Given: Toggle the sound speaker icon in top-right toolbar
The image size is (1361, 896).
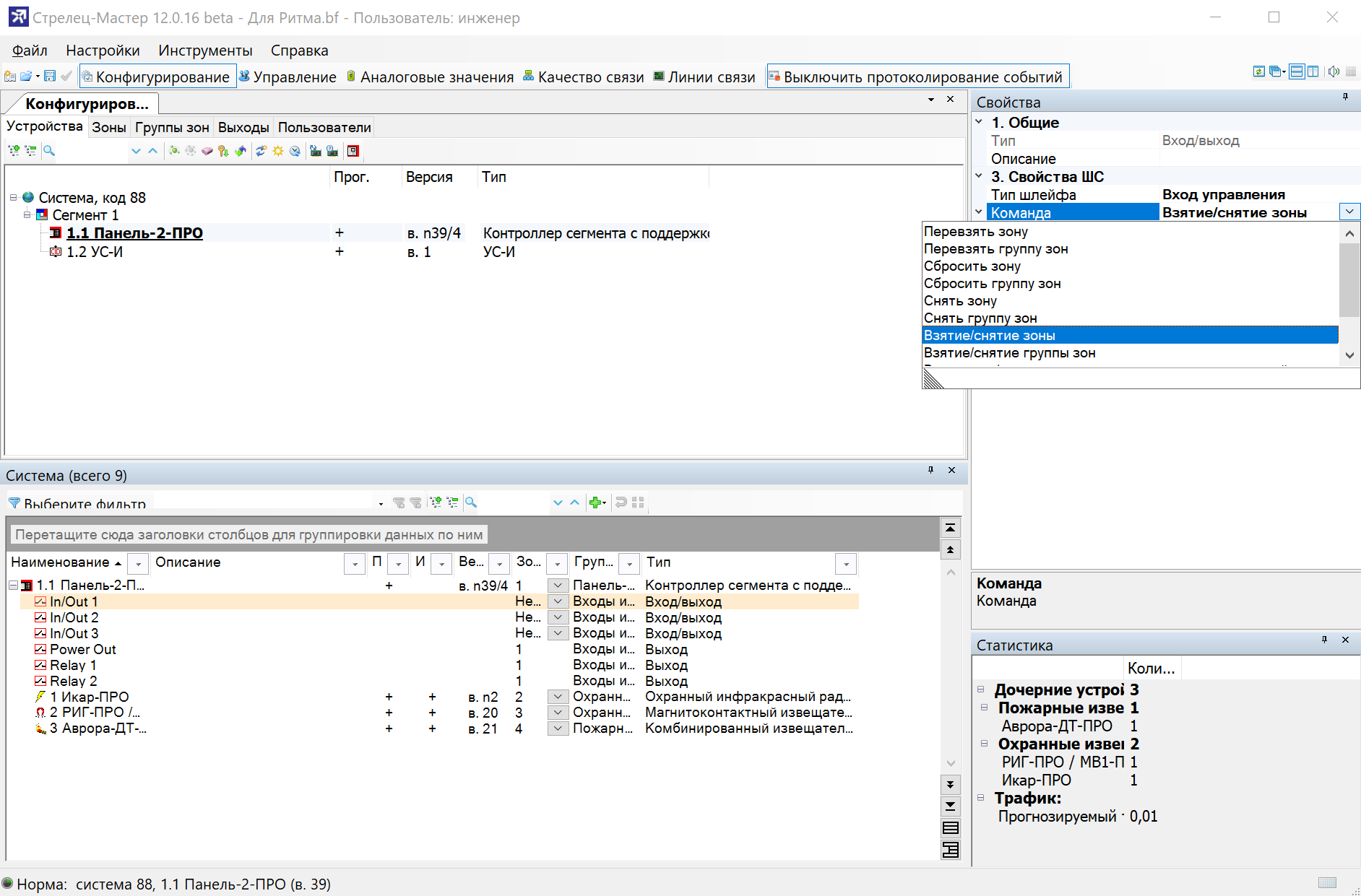Looking at the screenshot, I should pyautogui.click(x=1334, y=71).
